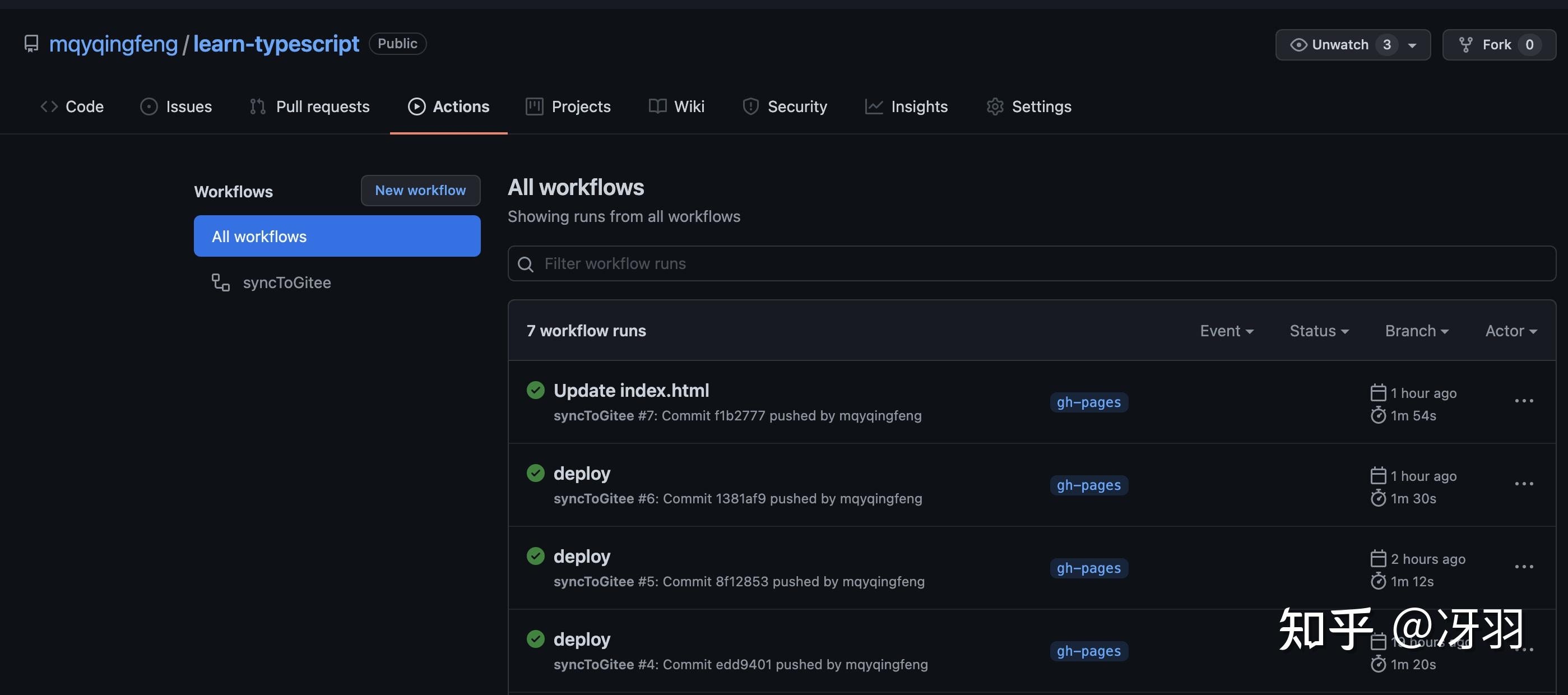
Task: Switch to the Security tab
Action: point(785,106)
